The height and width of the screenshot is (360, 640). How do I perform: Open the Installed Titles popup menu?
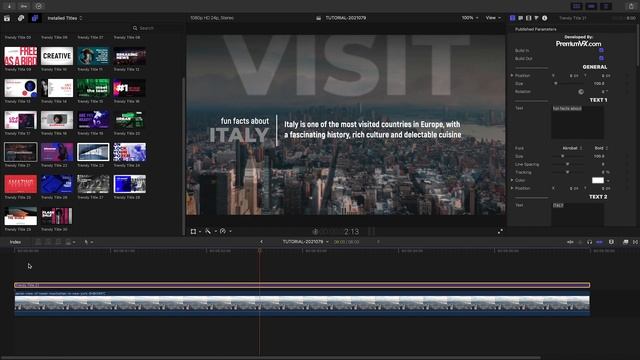tap(64, 18)
